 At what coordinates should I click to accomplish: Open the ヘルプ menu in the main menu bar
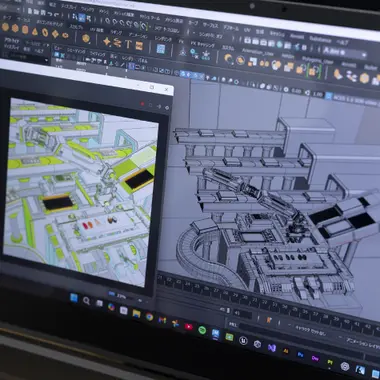342,42
